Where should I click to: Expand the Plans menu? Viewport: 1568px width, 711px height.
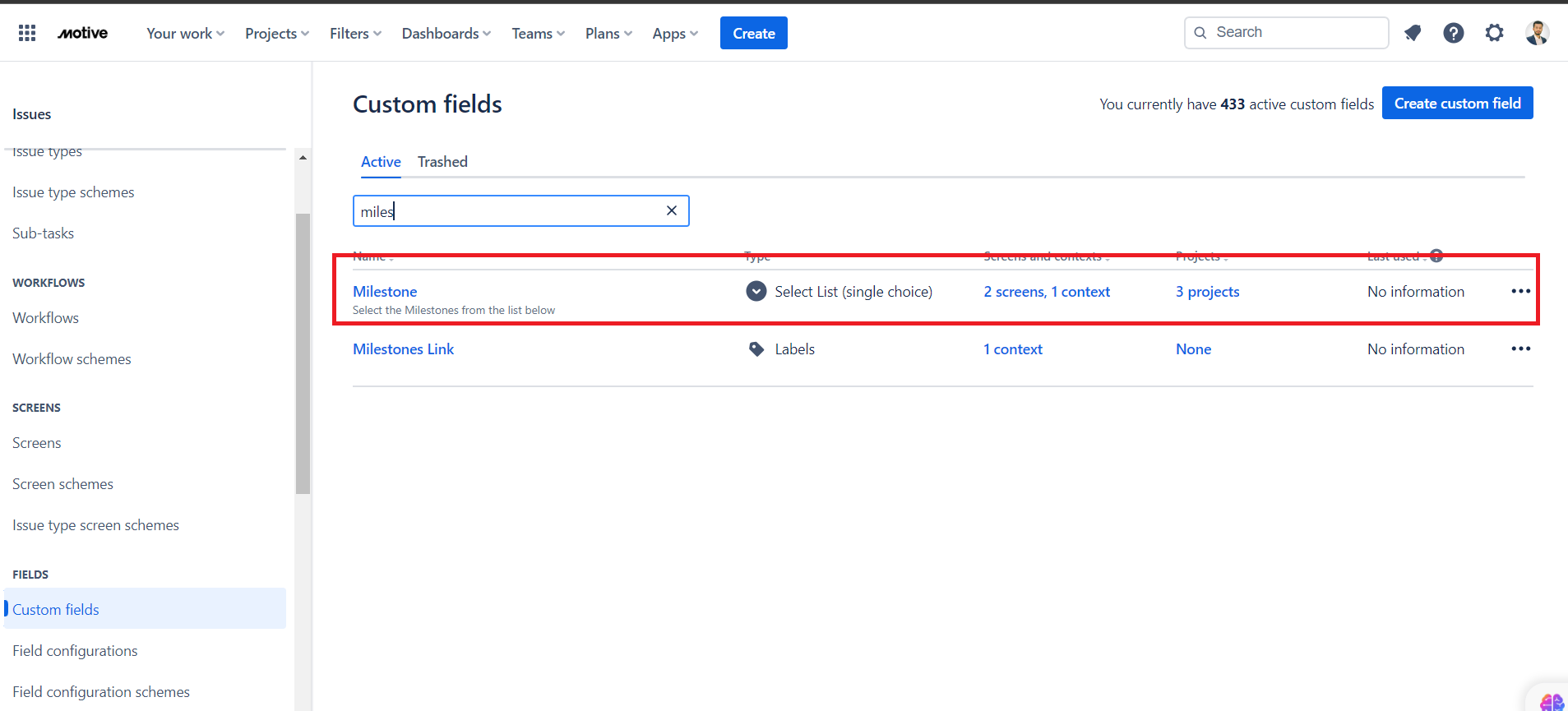pyautogui.click(x=608, y=33)
